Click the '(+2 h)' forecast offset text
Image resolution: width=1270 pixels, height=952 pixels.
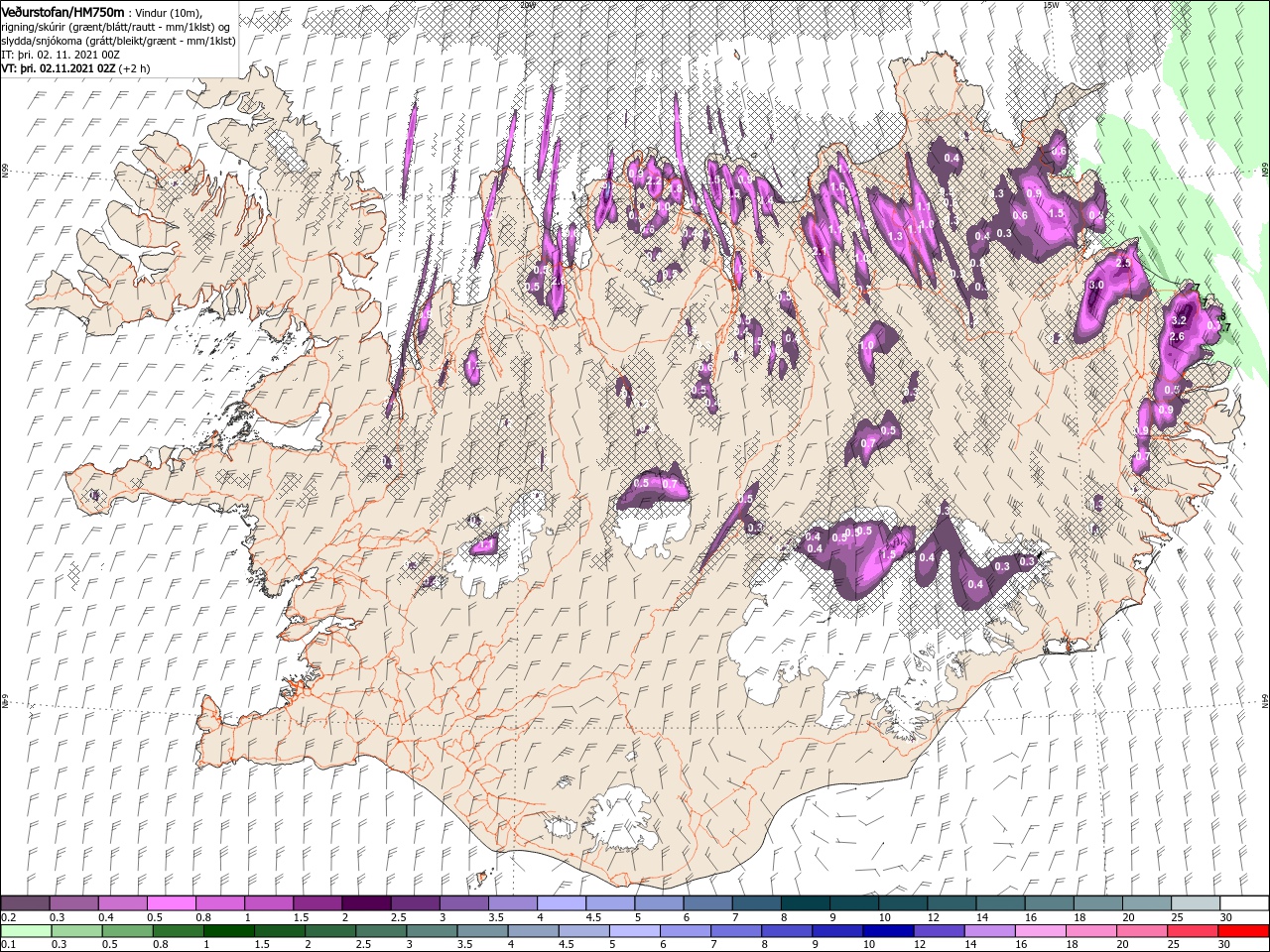(x=134, y=69)
